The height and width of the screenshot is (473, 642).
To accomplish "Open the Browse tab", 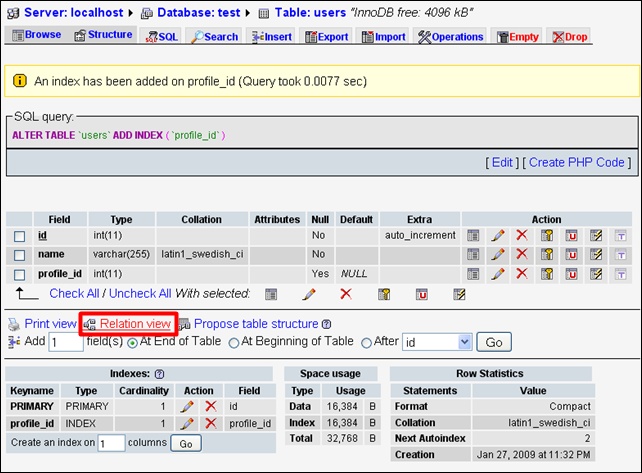I will [37, 35].
